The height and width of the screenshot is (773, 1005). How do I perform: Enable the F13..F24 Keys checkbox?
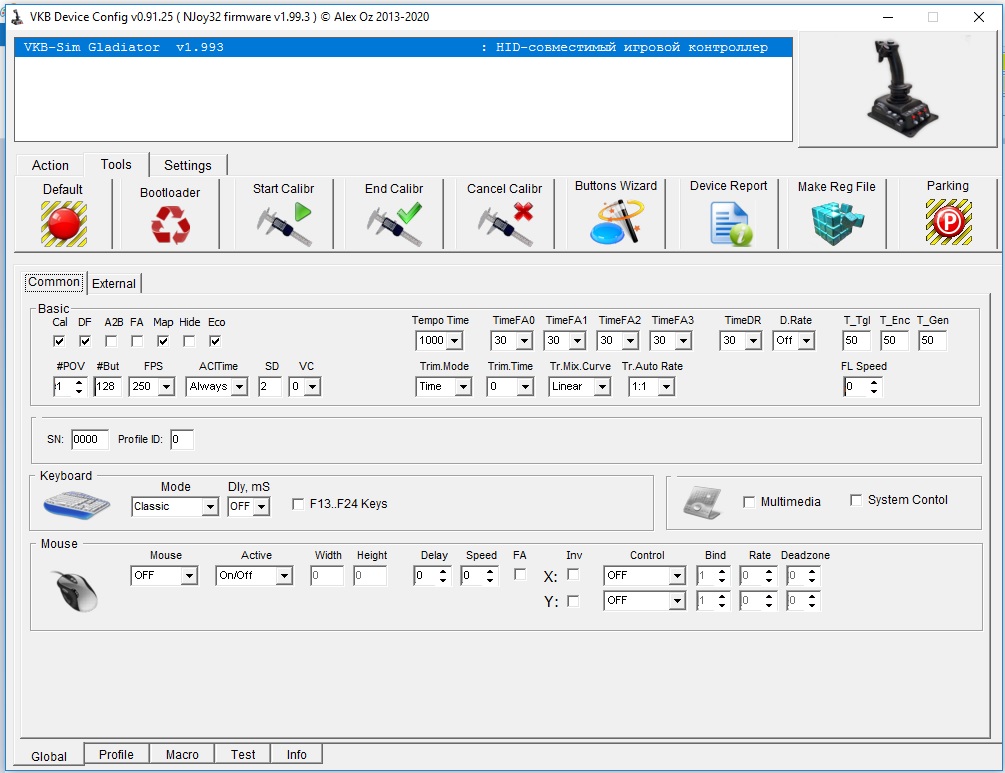click(297, 504)
